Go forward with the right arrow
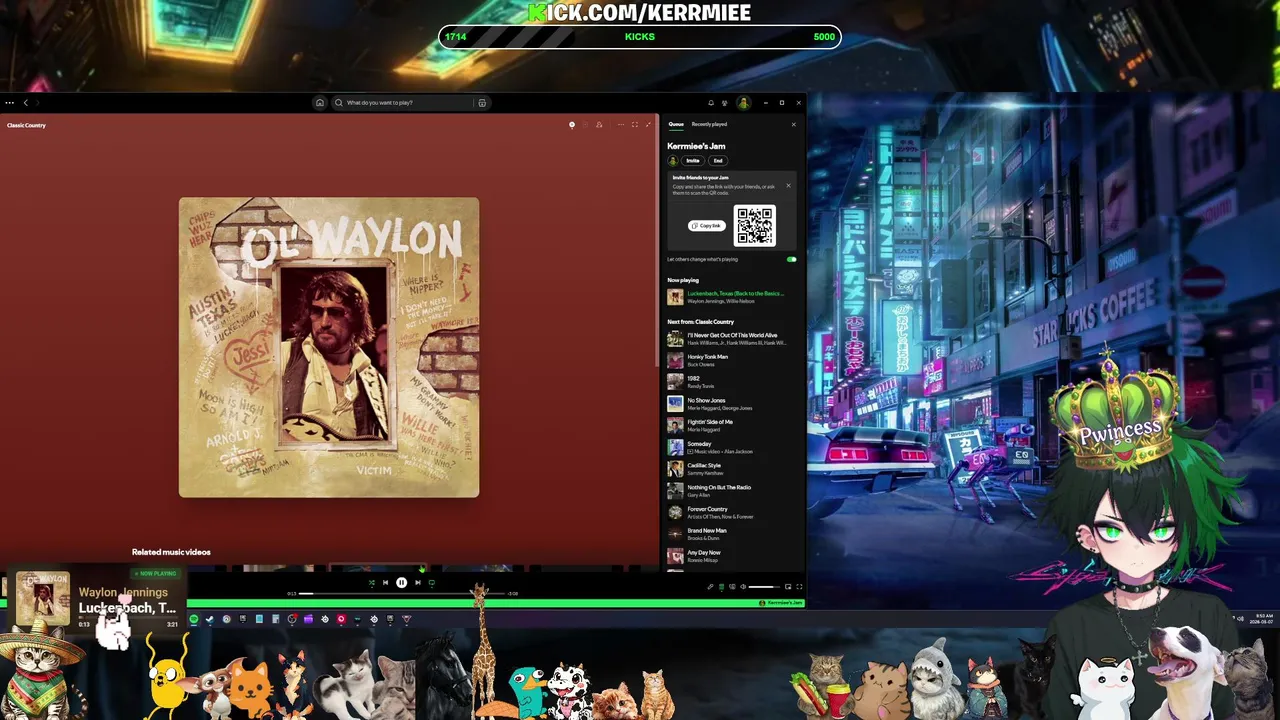Viewport: 1280px width, 720px height. point(40,102)
